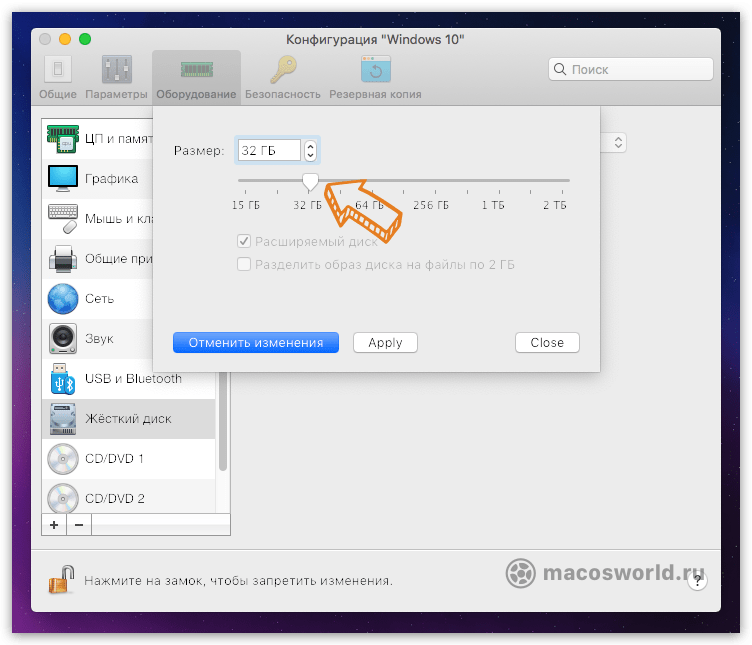752x645 pixels.
Task: Toggle Разделить образ диска на файлы checkbox
Action: (x=244, y=264)
